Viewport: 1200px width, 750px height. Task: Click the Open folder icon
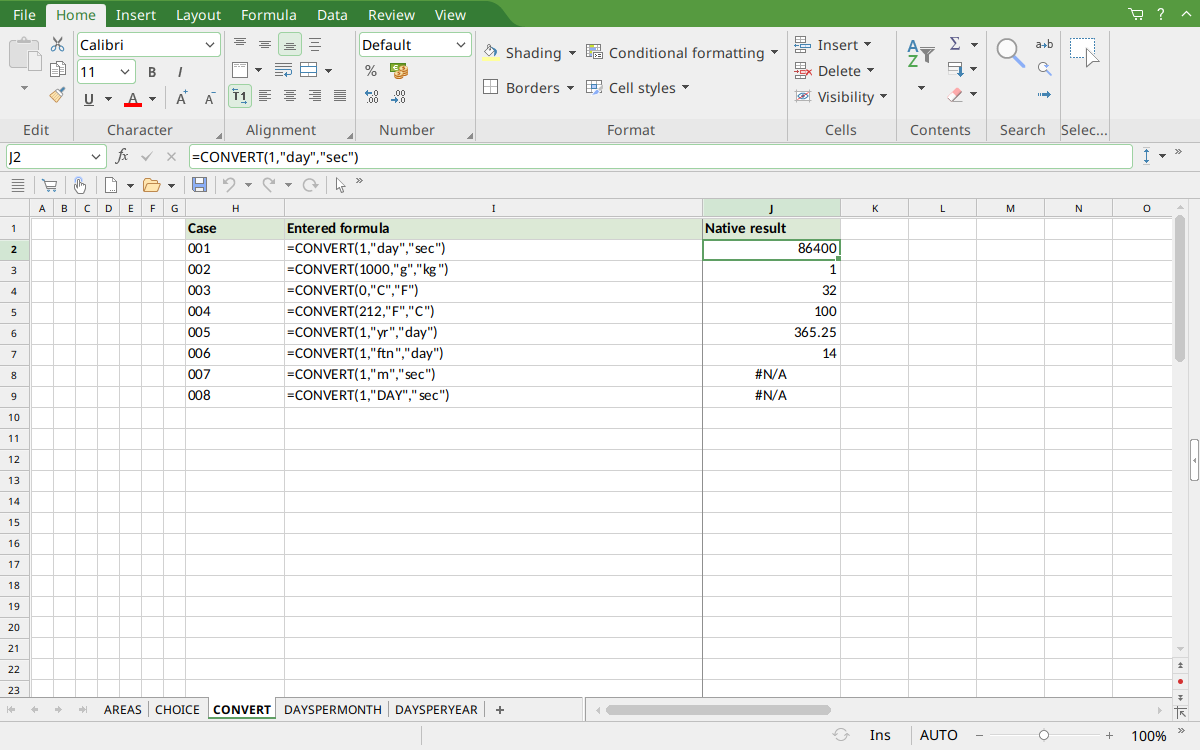point(152,185)
